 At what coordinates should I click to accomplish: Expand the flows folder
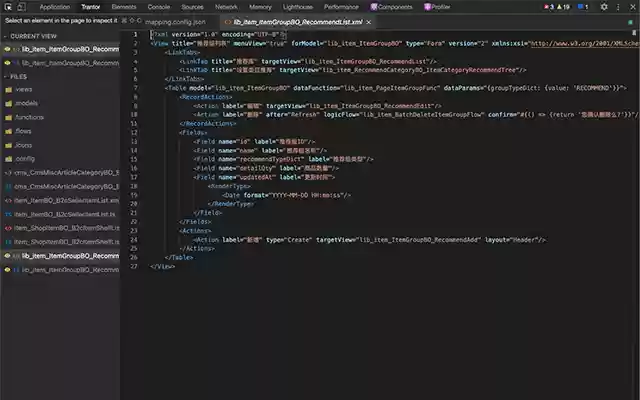(x=23, y=131)
